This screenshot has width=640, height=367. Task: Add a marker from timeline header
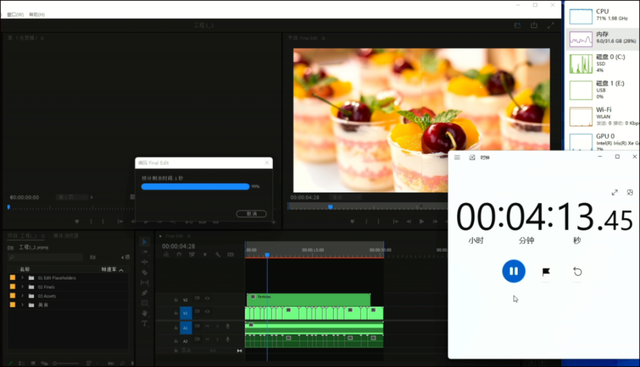click(205, 254)
